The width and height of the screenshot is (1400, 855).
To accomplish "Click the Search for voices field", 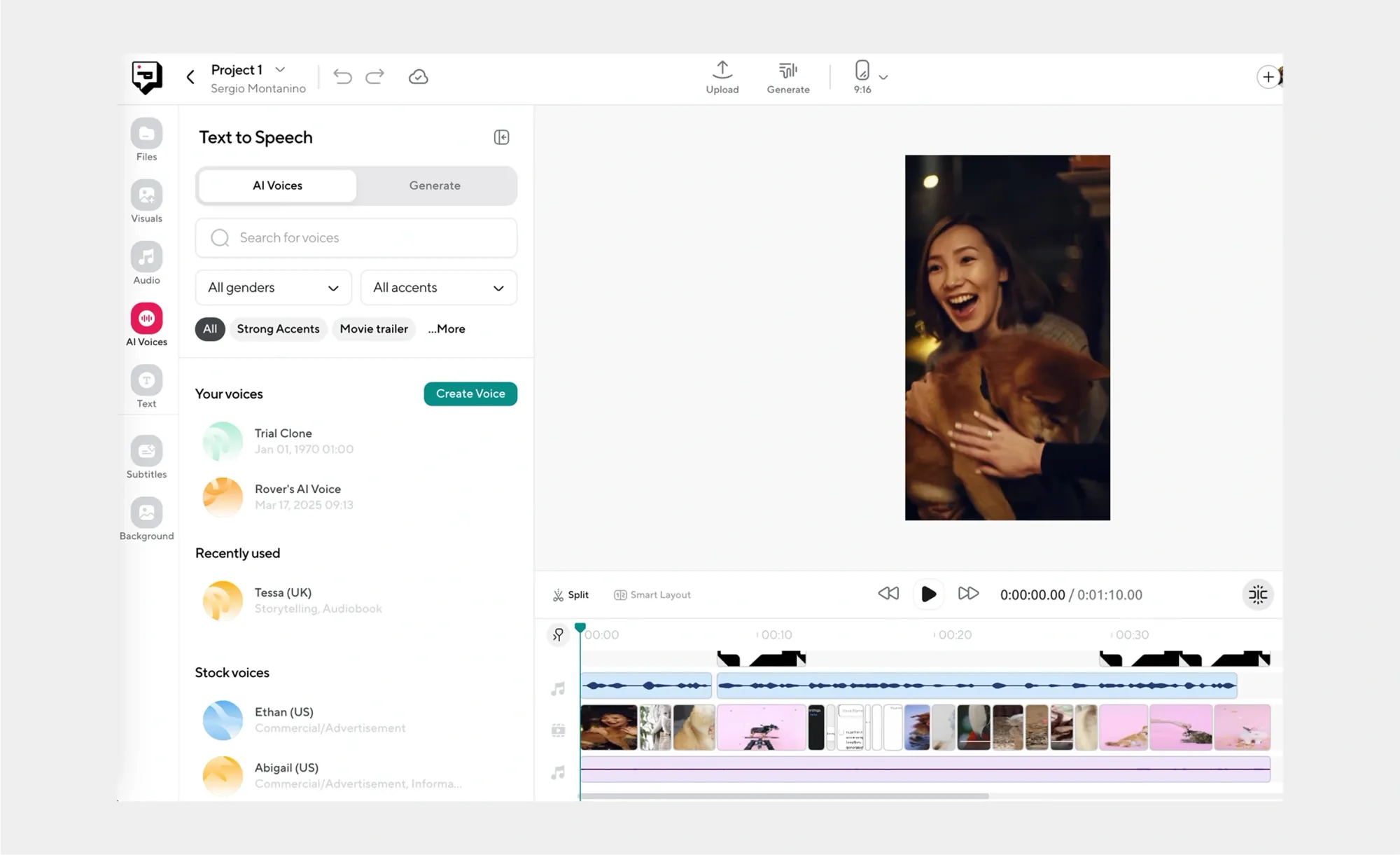I will tap(356, 238).
